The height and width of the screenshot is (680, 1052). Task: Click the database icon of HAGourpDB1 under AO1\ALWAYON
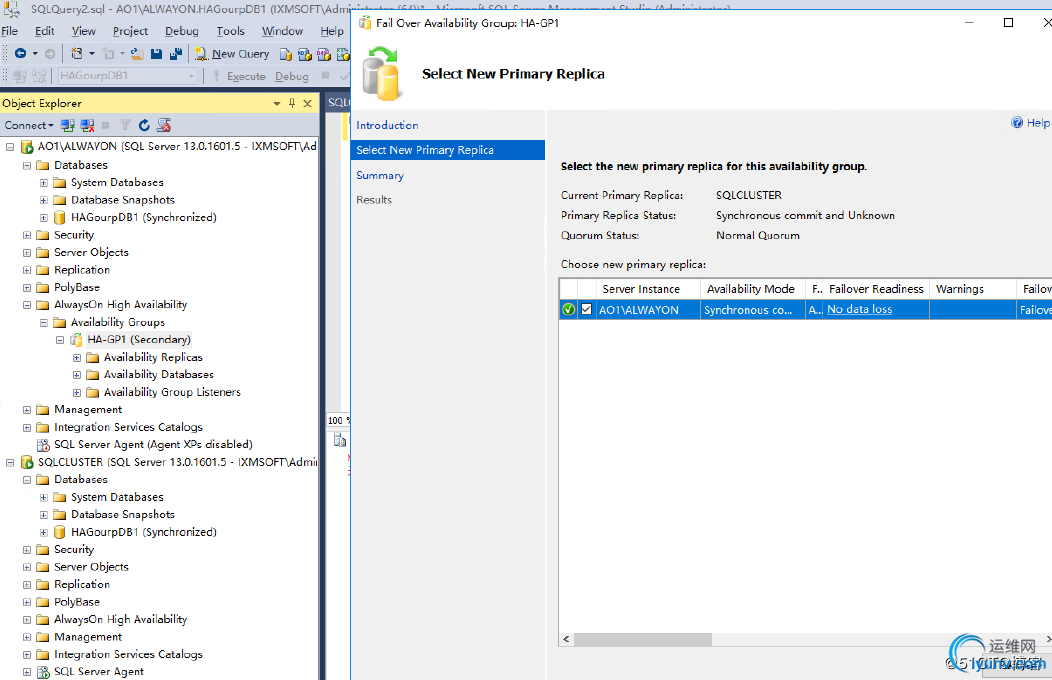pyautogui.click(x=60, y=217)
